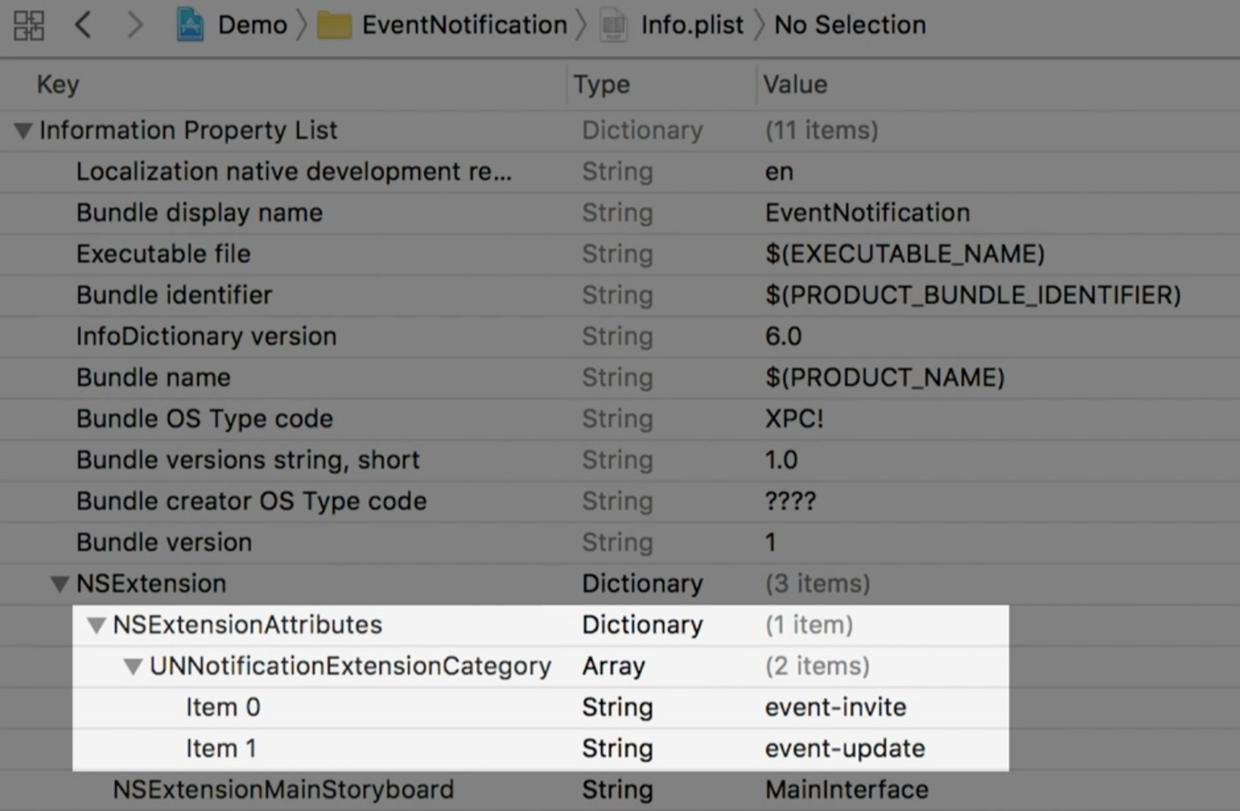The image size is (1240, 811).
Task: Collapse the UNNotificationExtensionCategory array
Action: point(133,667)
